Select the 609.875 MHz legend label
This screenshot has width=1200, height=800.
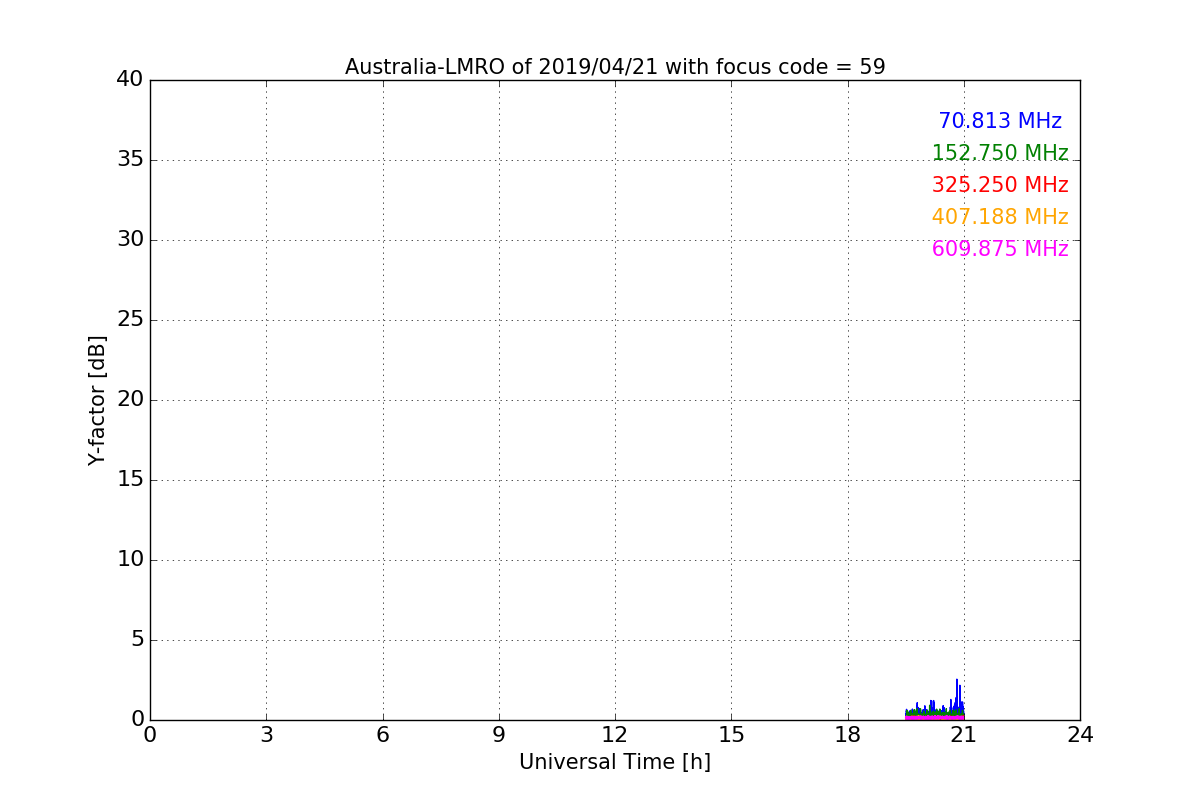1000,249
